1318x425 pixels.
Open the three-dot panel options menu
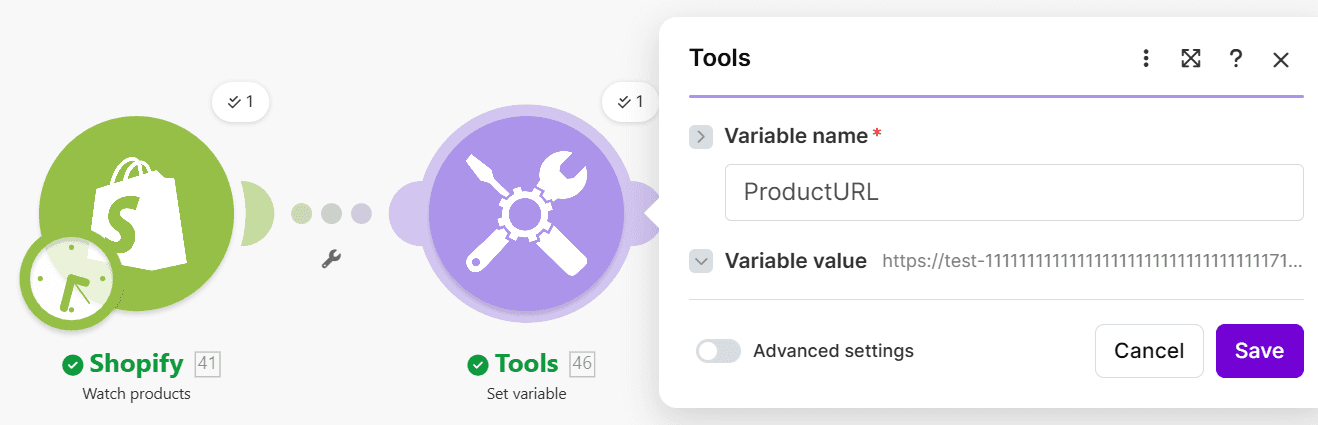(1146, 59)
